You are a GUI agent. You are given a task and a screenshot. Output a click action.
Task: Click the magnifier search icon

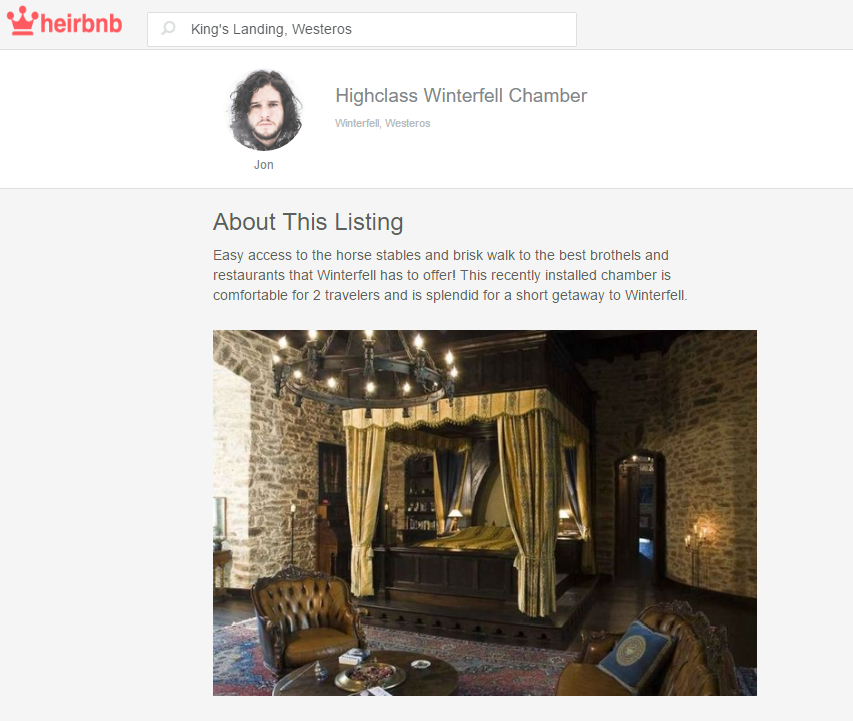pyautogui.click(x=169, y=28)
